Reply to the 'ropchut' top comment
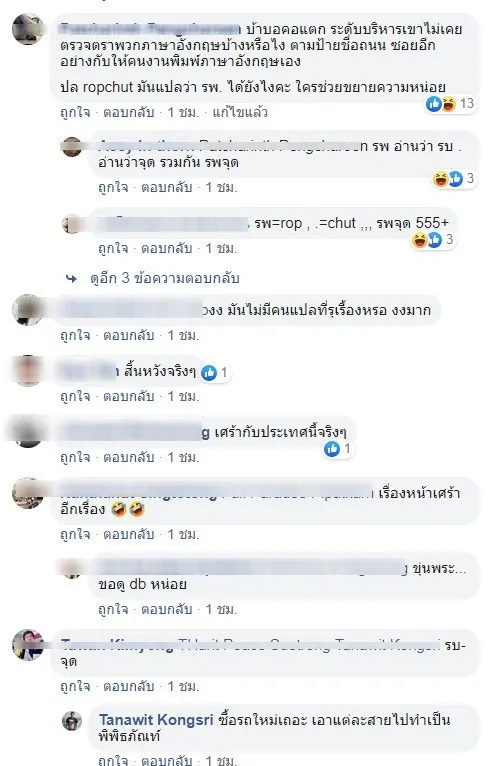490x766 pixels. coord(128,113)
